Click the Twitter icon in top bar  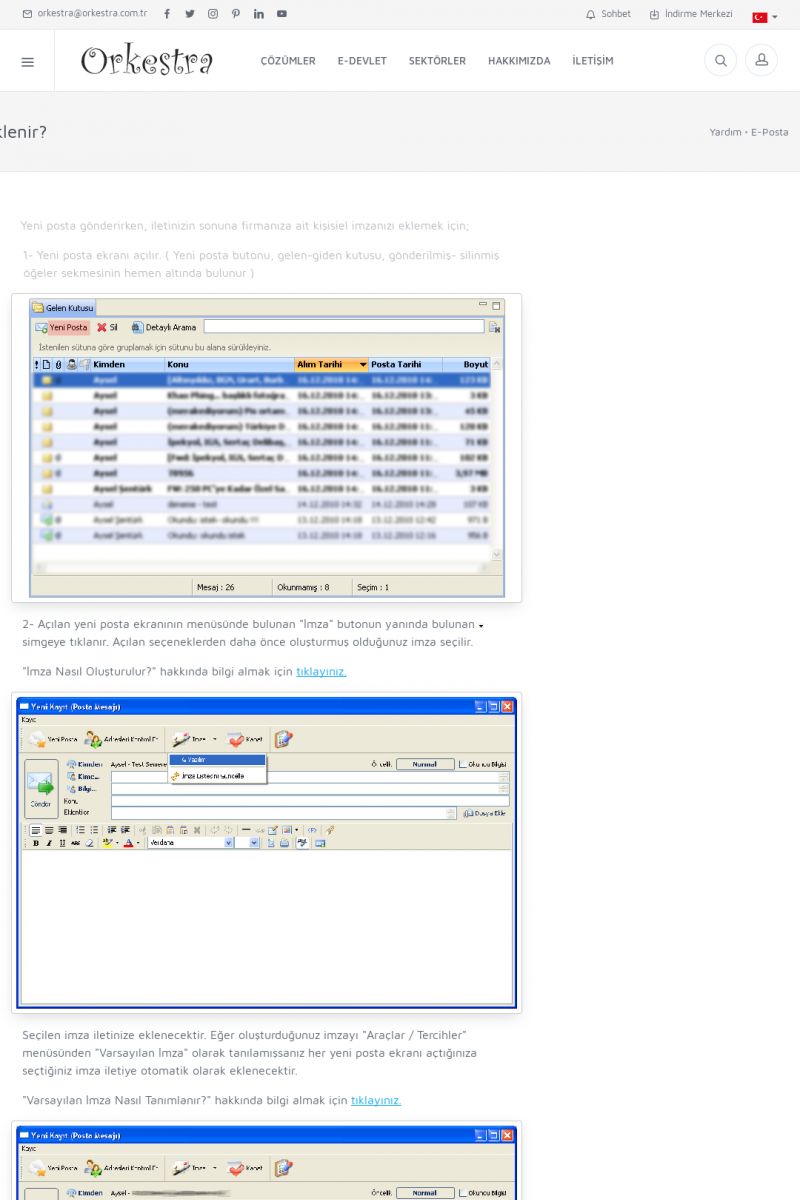[190, 14]
